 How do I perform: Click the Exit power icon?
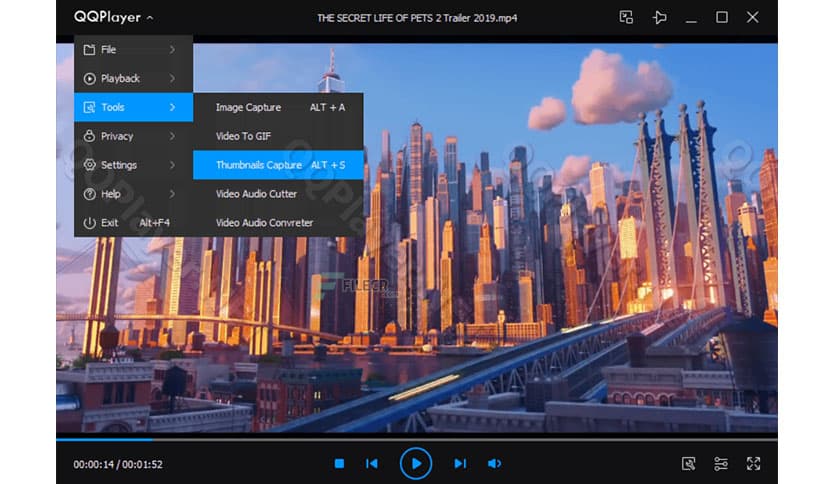coord(90,223)
